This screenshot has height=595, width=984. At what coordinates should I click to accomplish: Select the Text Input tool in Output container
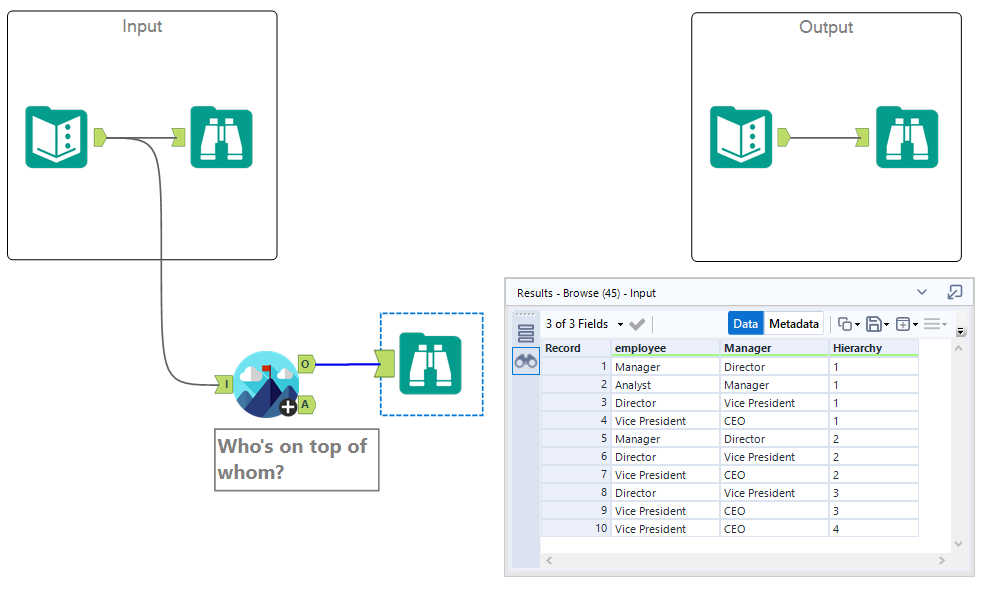[x=741, y=137]
